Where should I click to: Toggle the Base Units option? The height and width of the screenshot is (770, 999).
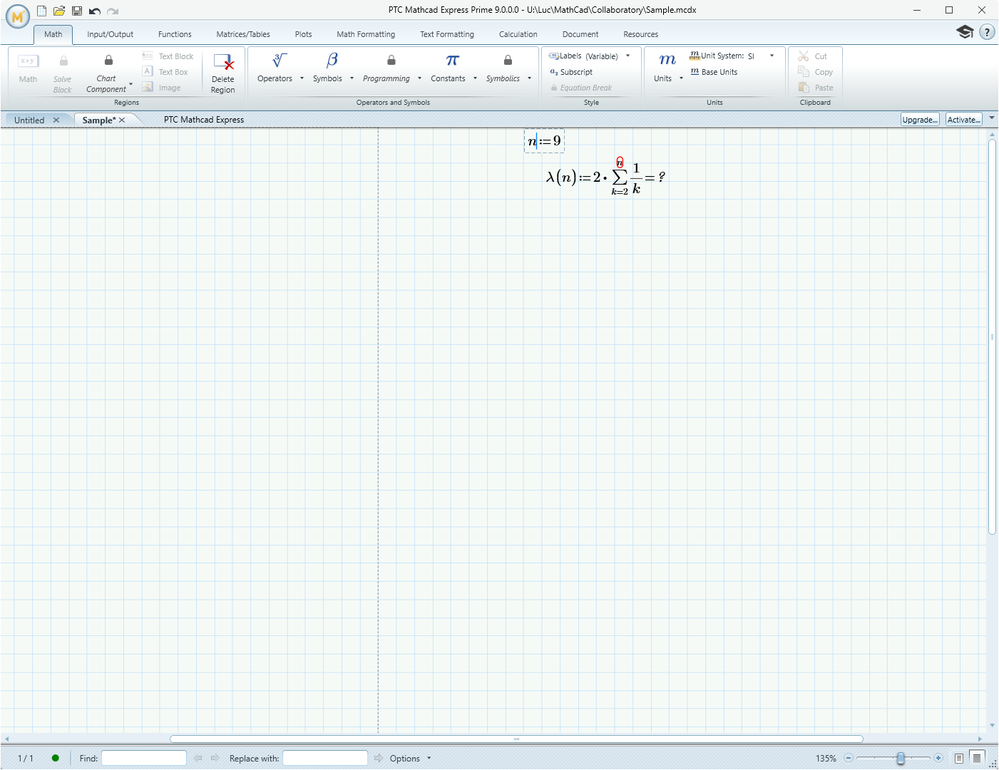714,72
